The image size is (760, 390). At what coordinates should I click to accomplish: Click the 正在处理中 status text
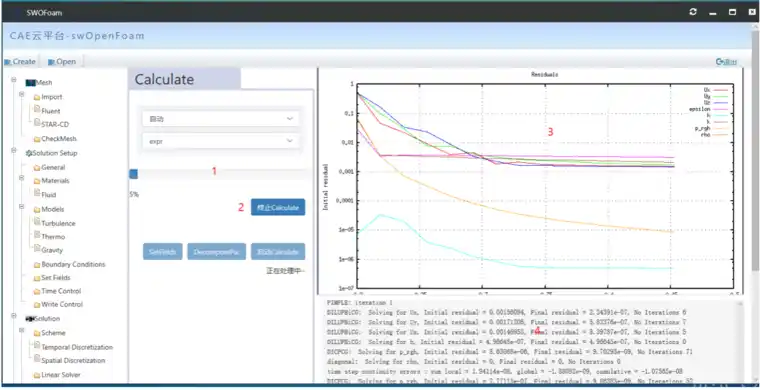285,271
